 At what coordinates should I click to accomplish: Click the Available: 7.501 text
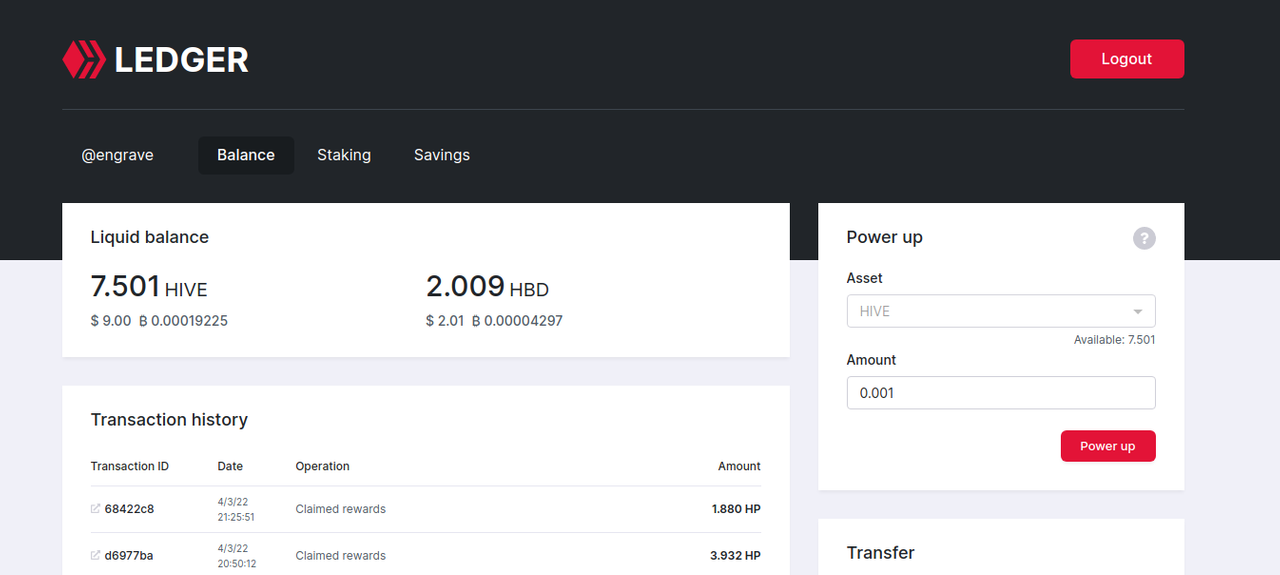[x=1115, y=340]
